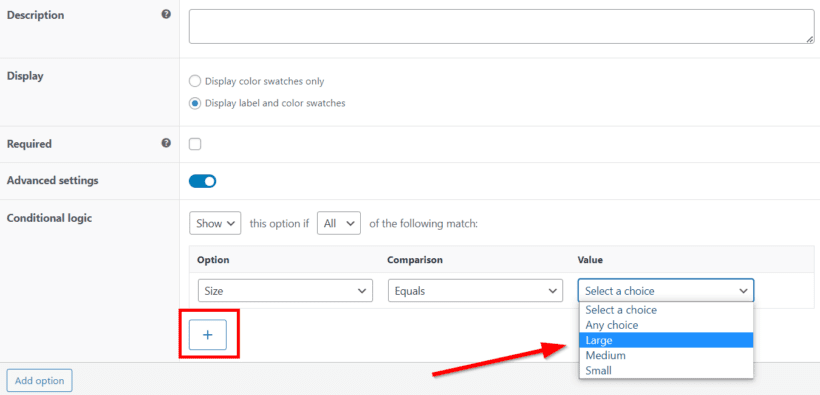This screenshot has width=820, height=395.
Task: Turn off the Advanced settings toggle
Action: point(202,181)
